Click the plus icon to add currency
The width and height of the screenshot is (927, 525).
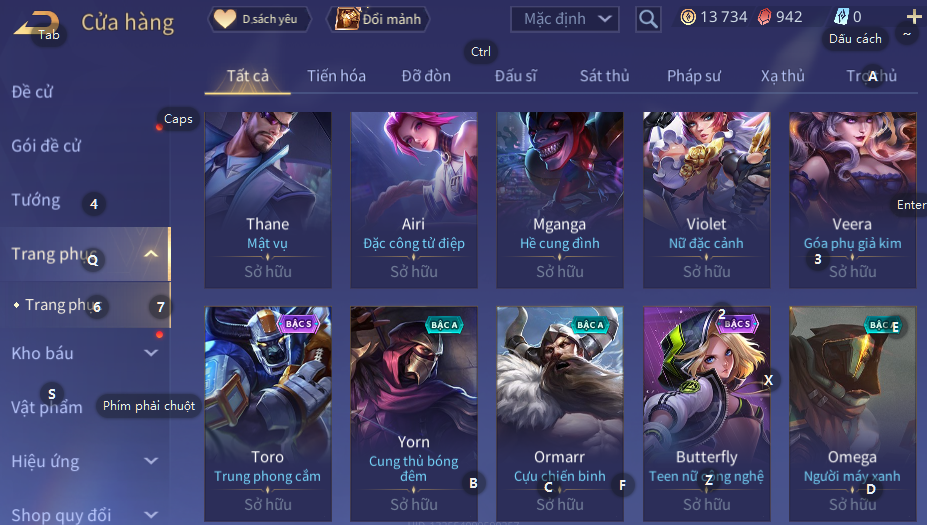click(914, 17)
